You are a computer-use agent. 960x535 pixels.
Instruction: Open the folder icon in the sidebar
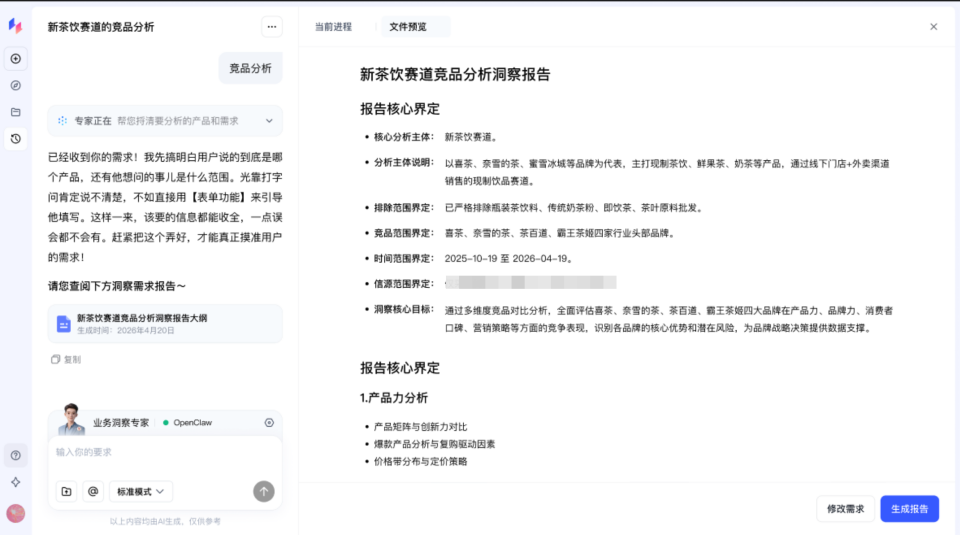[16, 112]
